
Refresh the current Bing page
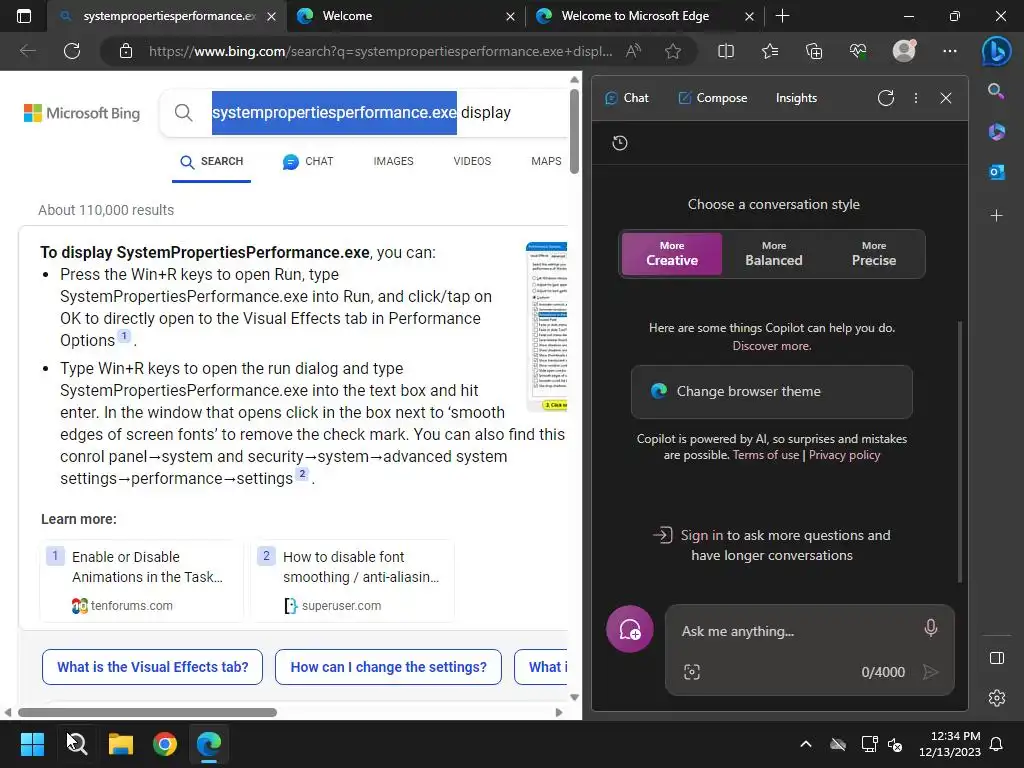click(x=72, y=51)
